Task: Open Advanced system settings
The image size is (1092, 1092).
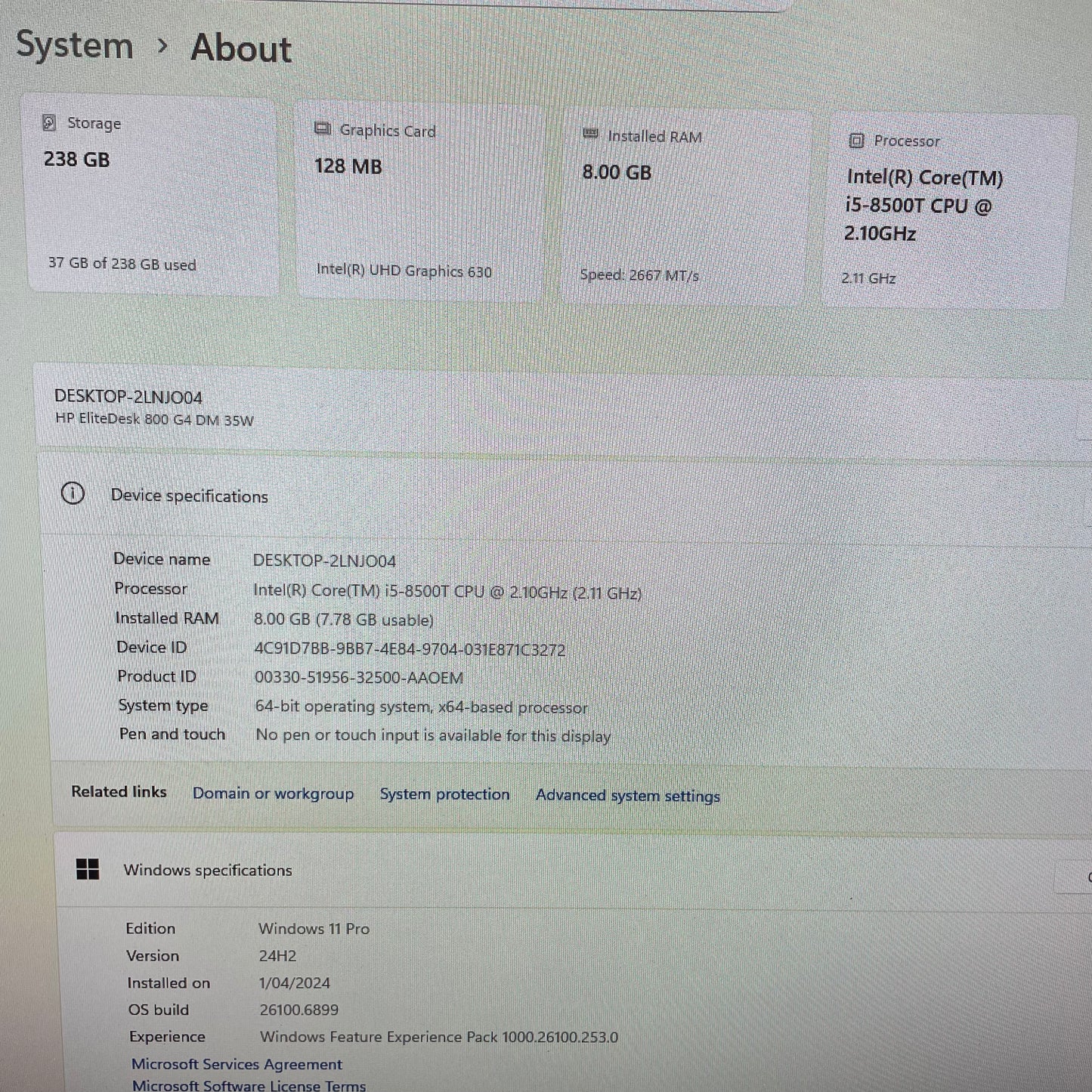Action: pos(627,796)
